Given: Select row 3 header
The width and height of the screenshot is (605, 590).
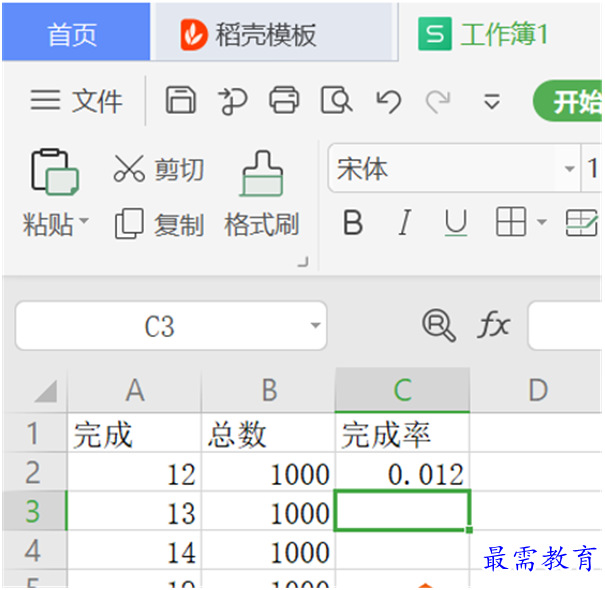Looking at the screenshot, I should point(34,511).
